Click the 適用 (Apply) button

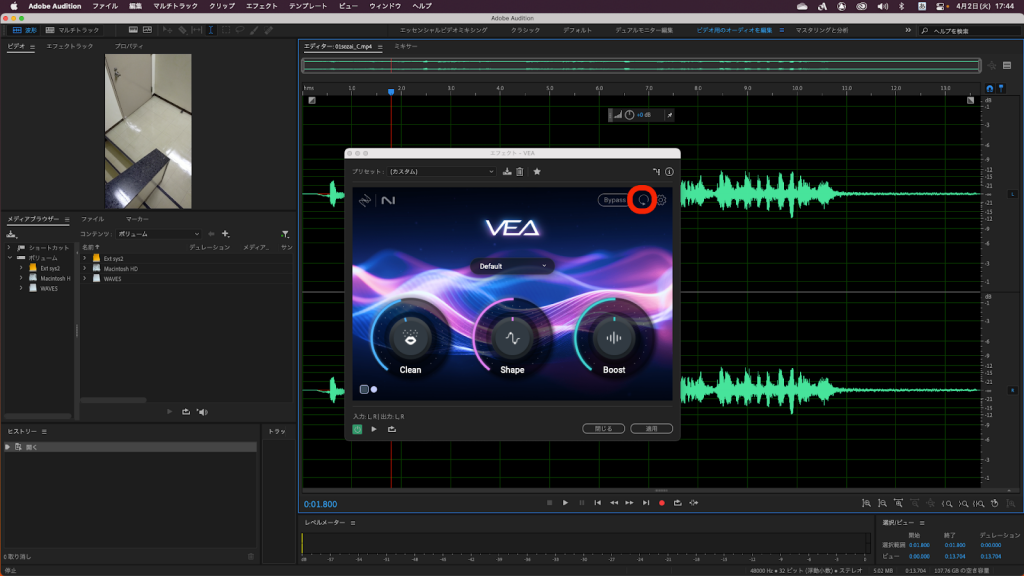point(652,428)
